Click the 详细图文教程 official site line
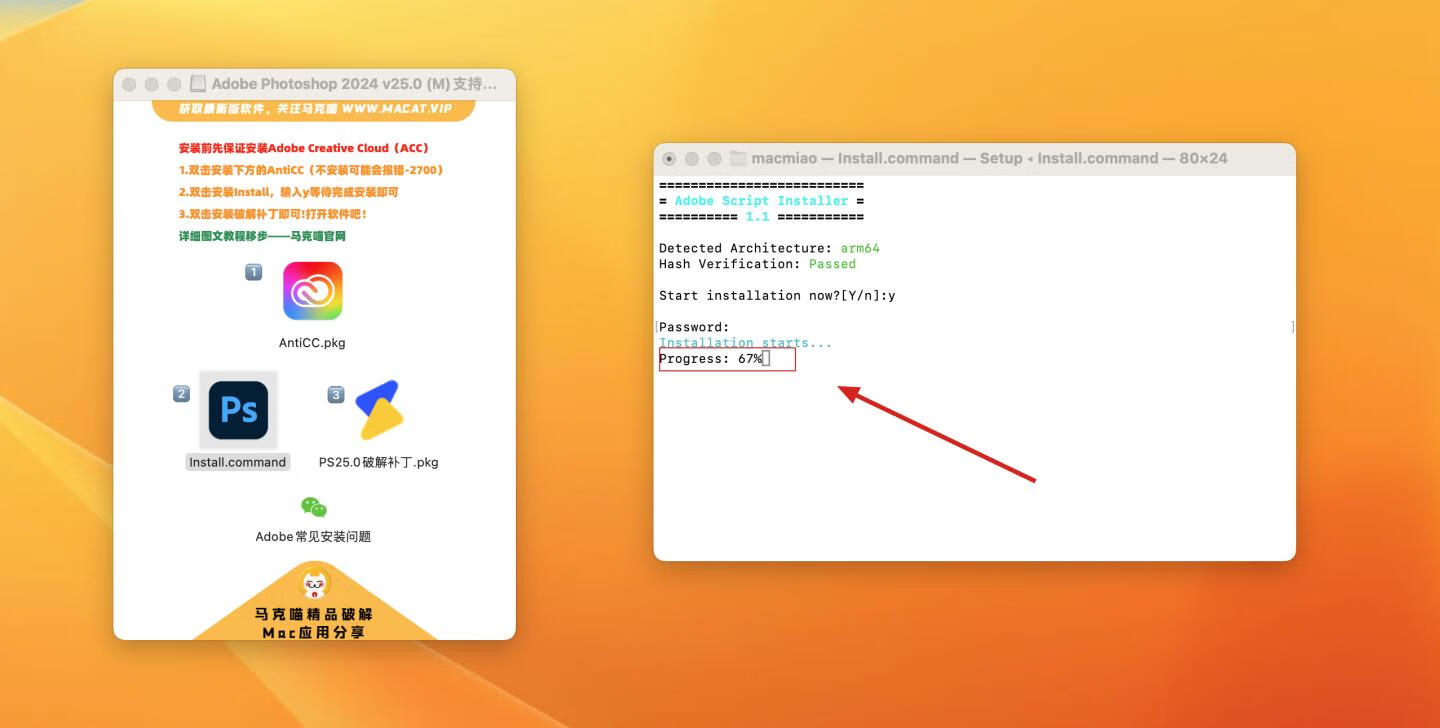The image size is (1440, 728). (x=262, y=236)
